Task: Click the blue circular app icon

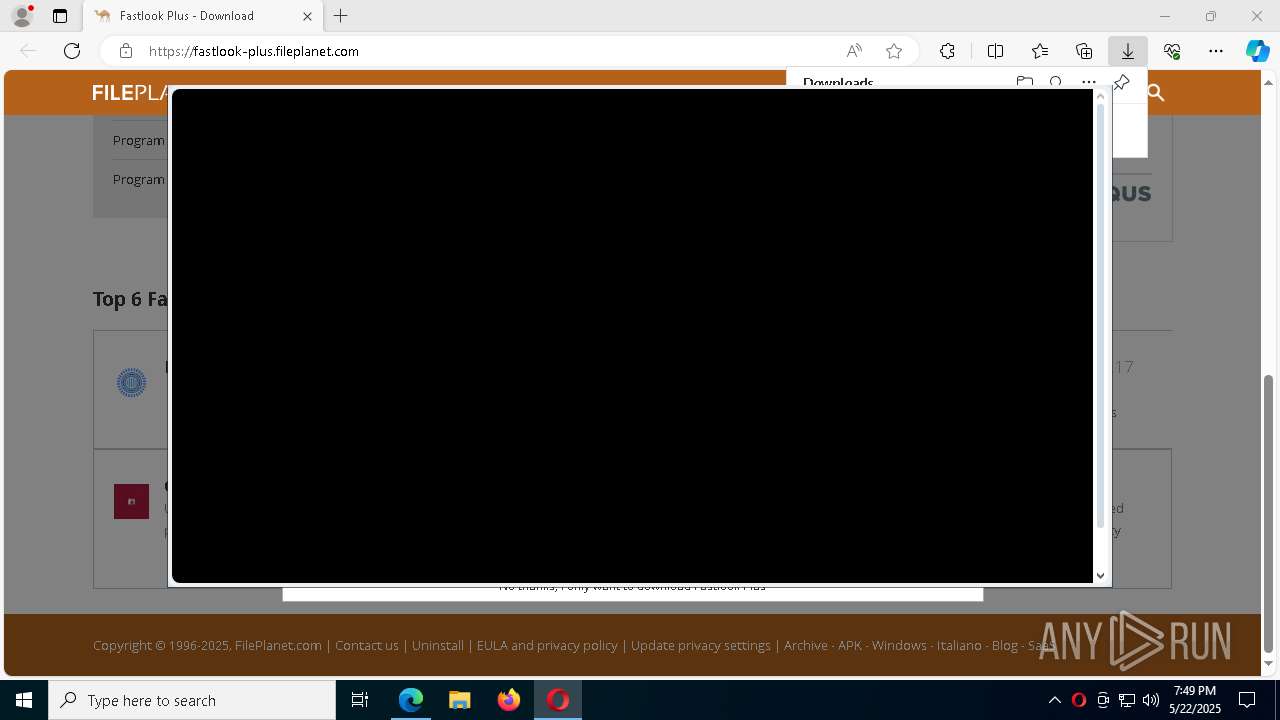Action: (131, 383)
